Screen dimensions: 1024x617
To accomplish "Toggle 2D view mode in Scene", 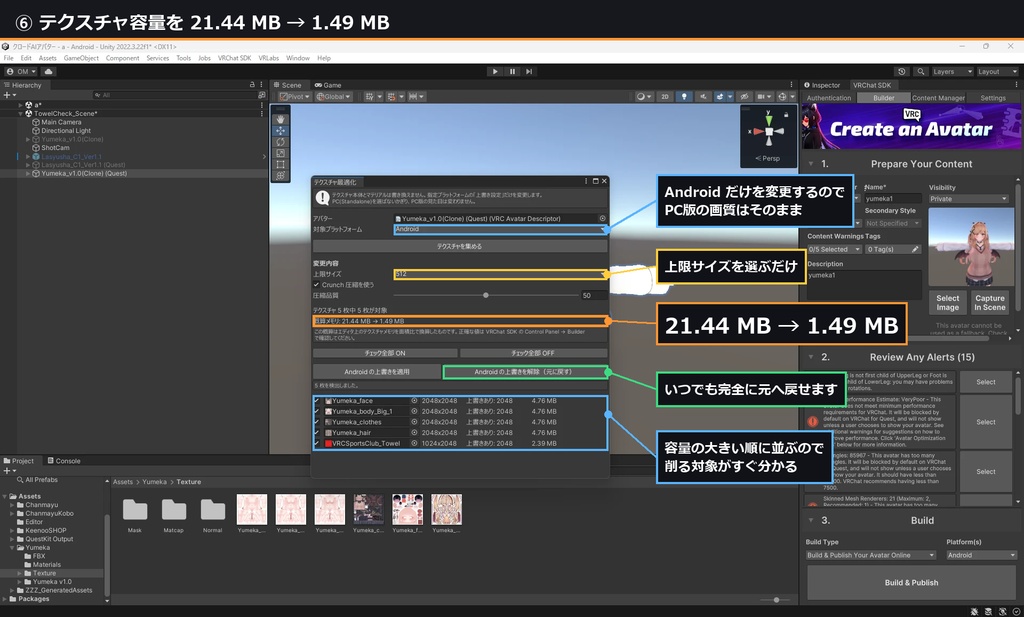I will pos(665,96).
